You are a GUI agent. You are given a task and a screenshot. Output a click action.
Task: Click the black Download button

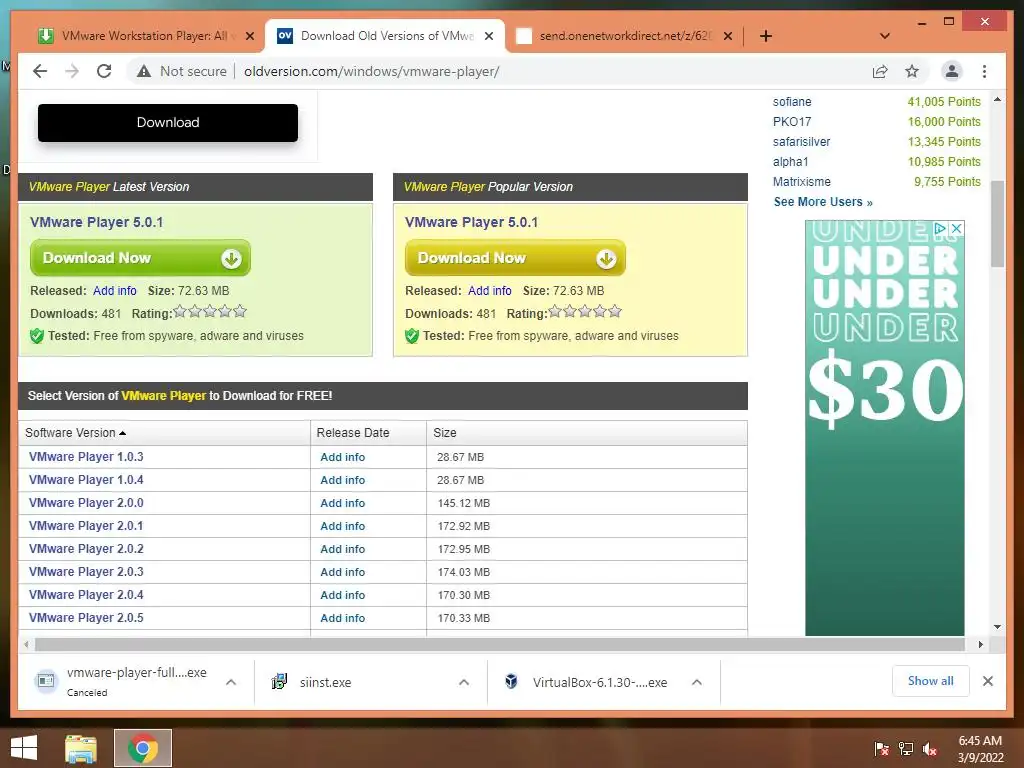[168, 123]
